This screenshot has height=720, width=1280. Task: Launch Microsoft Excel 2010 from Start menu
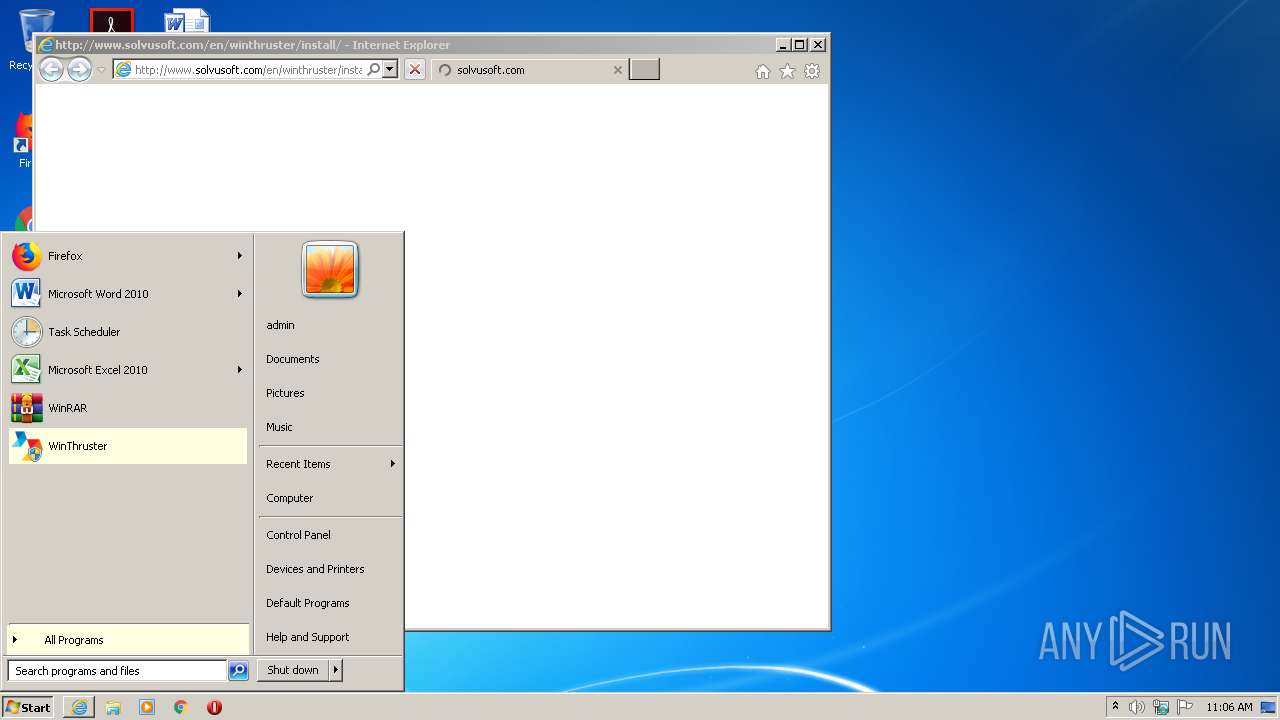click(127, 370)
